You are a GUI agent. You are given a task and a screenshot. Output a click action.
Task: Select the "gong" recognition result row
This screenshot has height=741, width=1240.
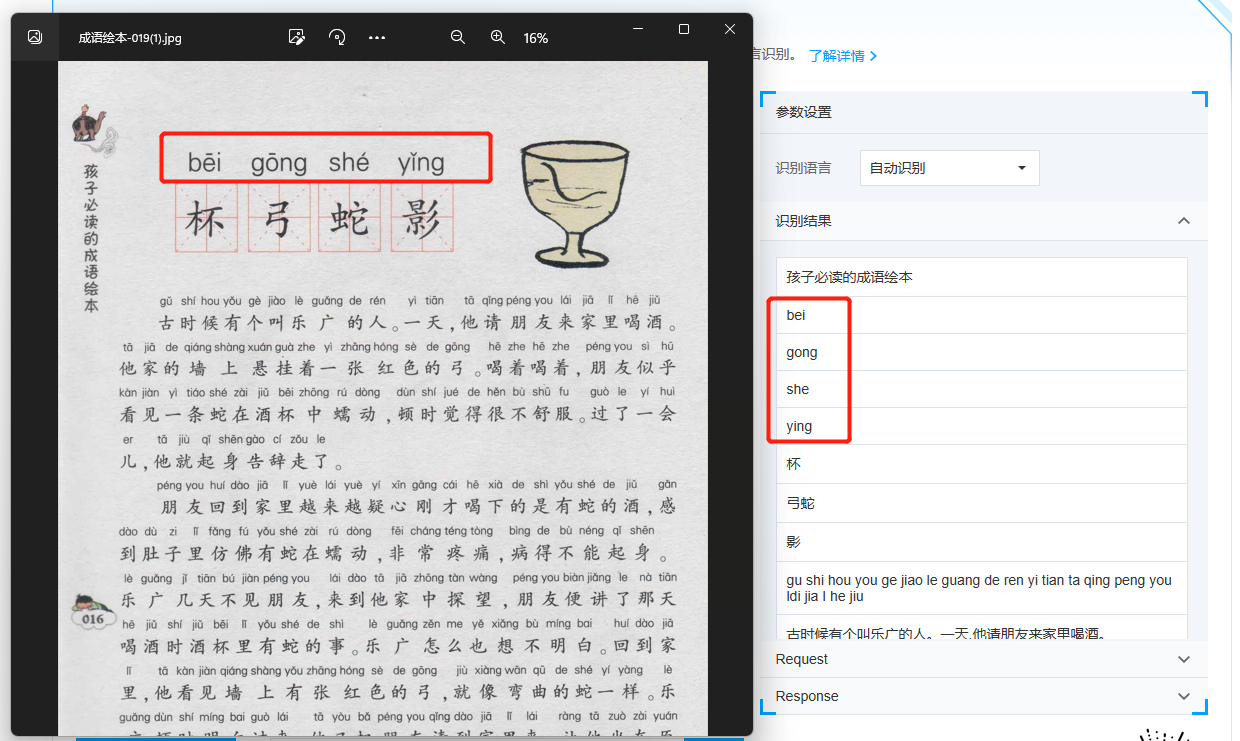coord(980,352)
